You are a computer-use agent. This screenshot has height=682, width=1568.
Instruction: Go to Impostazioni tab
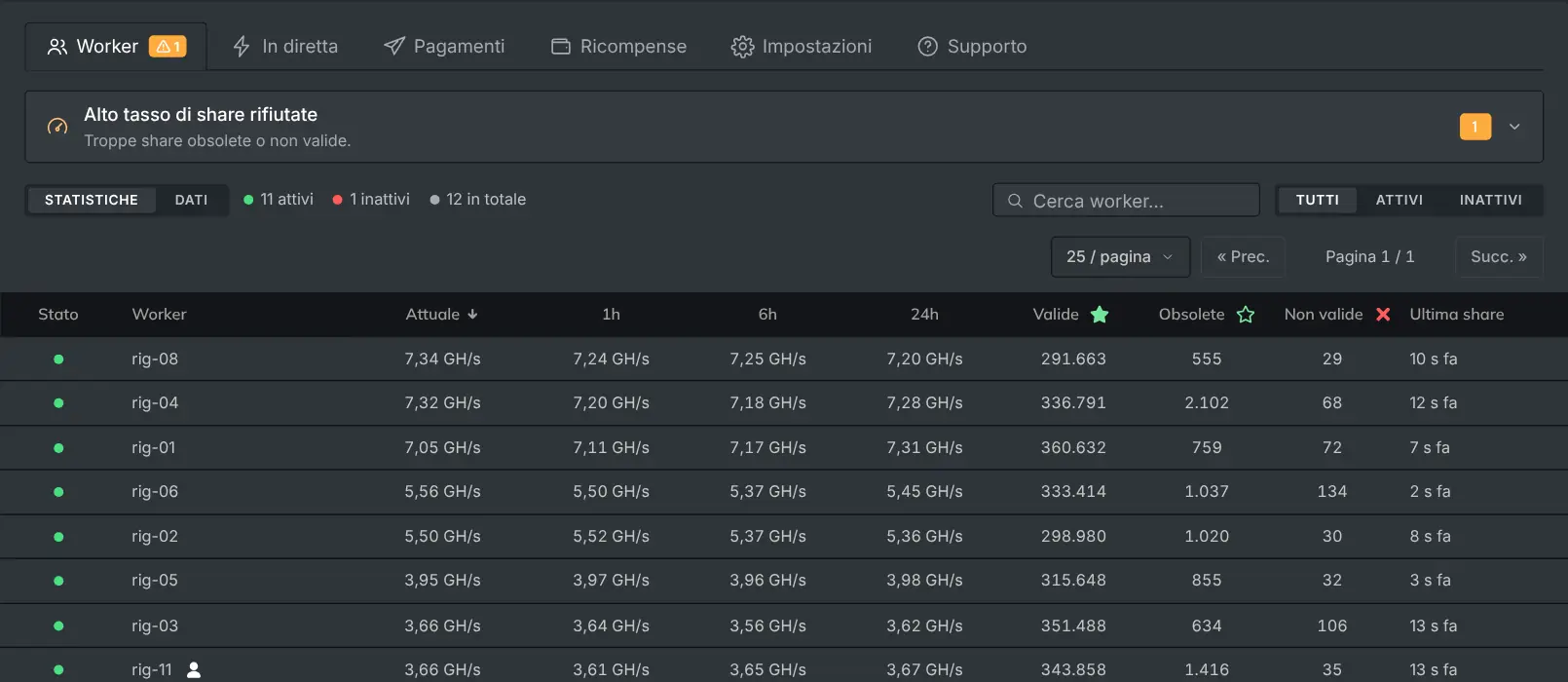tap(802, 47)
